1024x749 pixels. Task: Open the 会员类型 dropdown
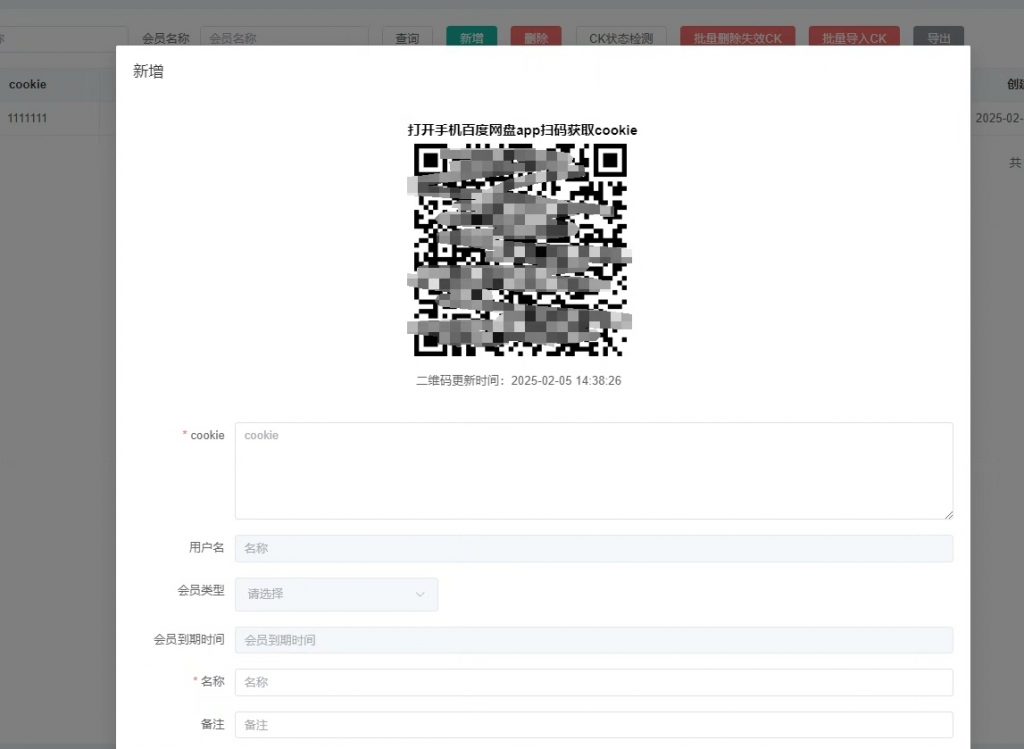click(x=336, y=594)
